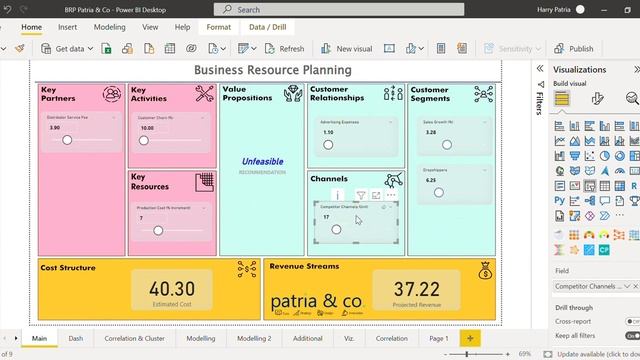Choose the matrix visual icon
This screenshot has width=640, height=360.
tap(620, 186)
